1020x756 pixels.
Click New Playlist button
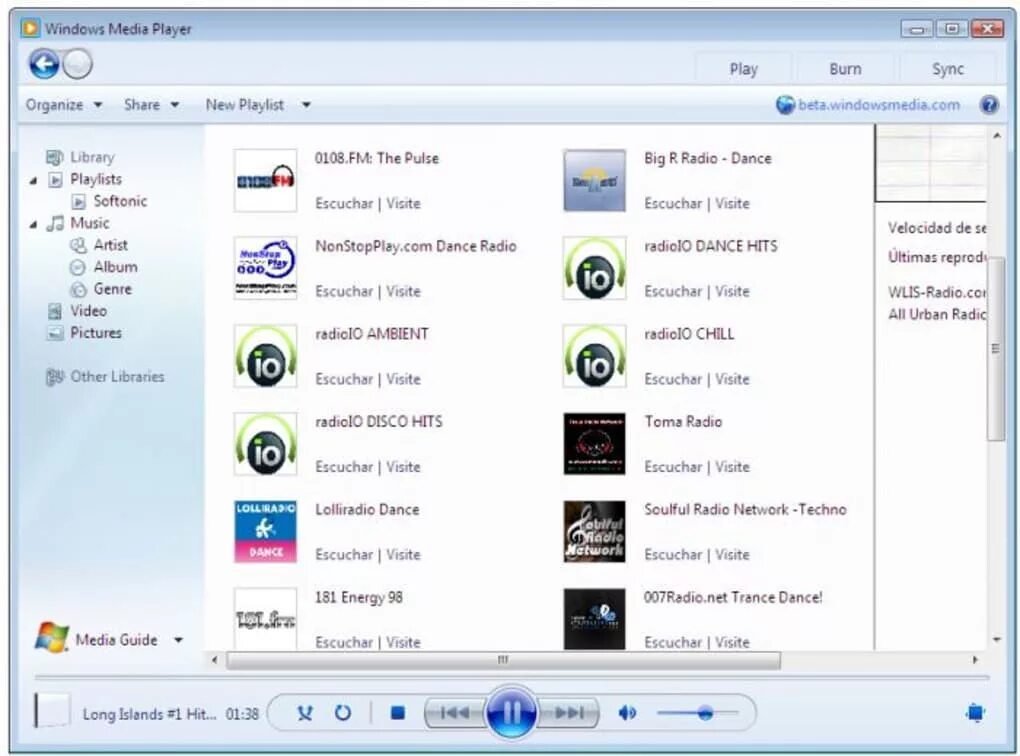245,105
